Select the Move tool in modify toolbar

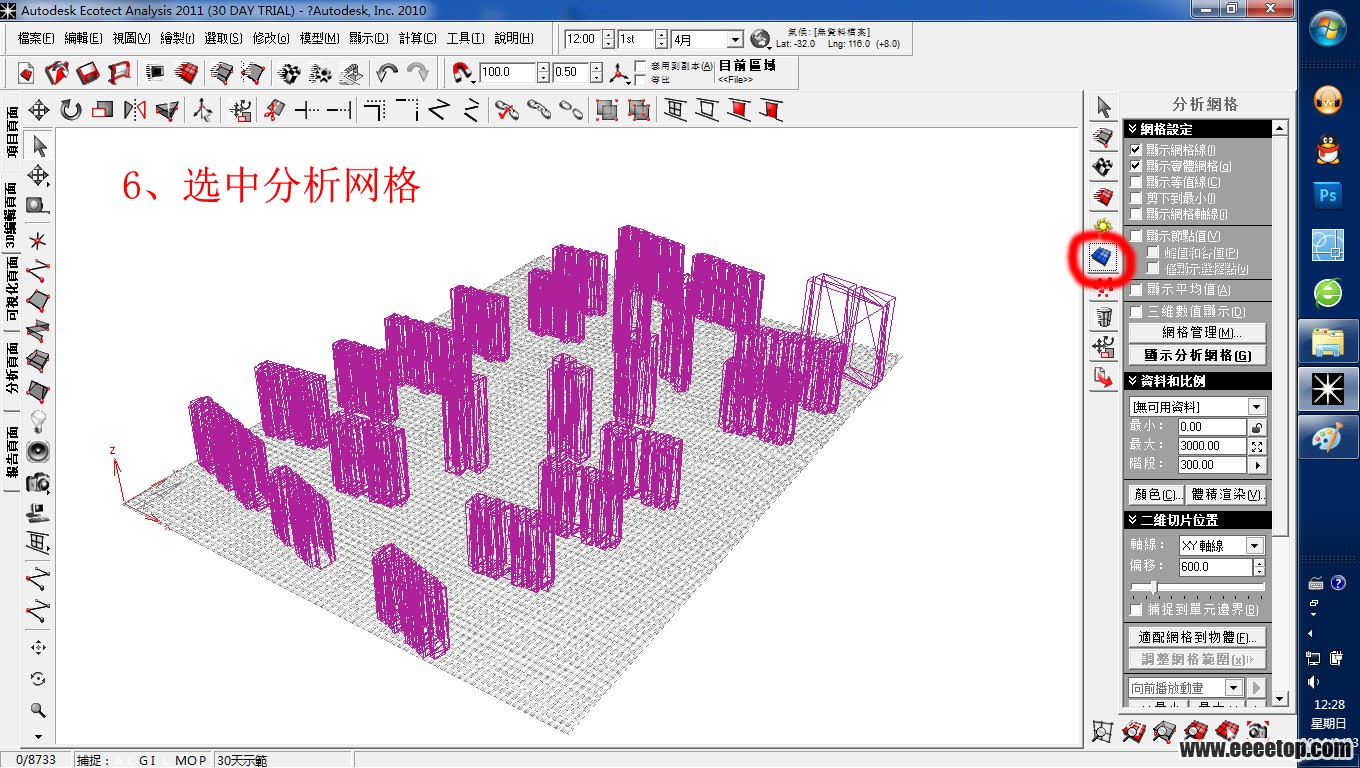click(x=39, y=110)
